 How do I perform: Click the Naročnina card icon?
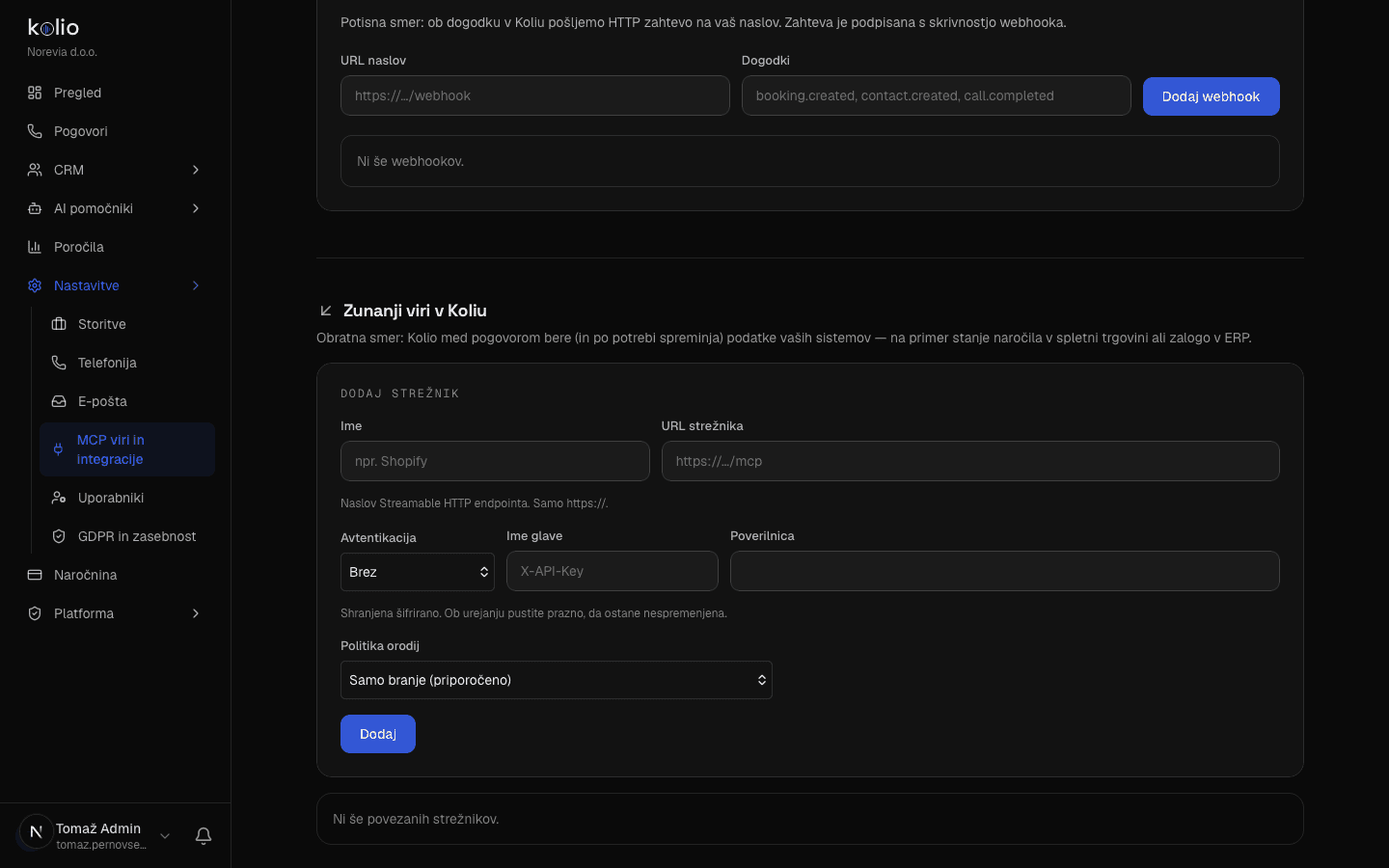[x=35, y=575]
